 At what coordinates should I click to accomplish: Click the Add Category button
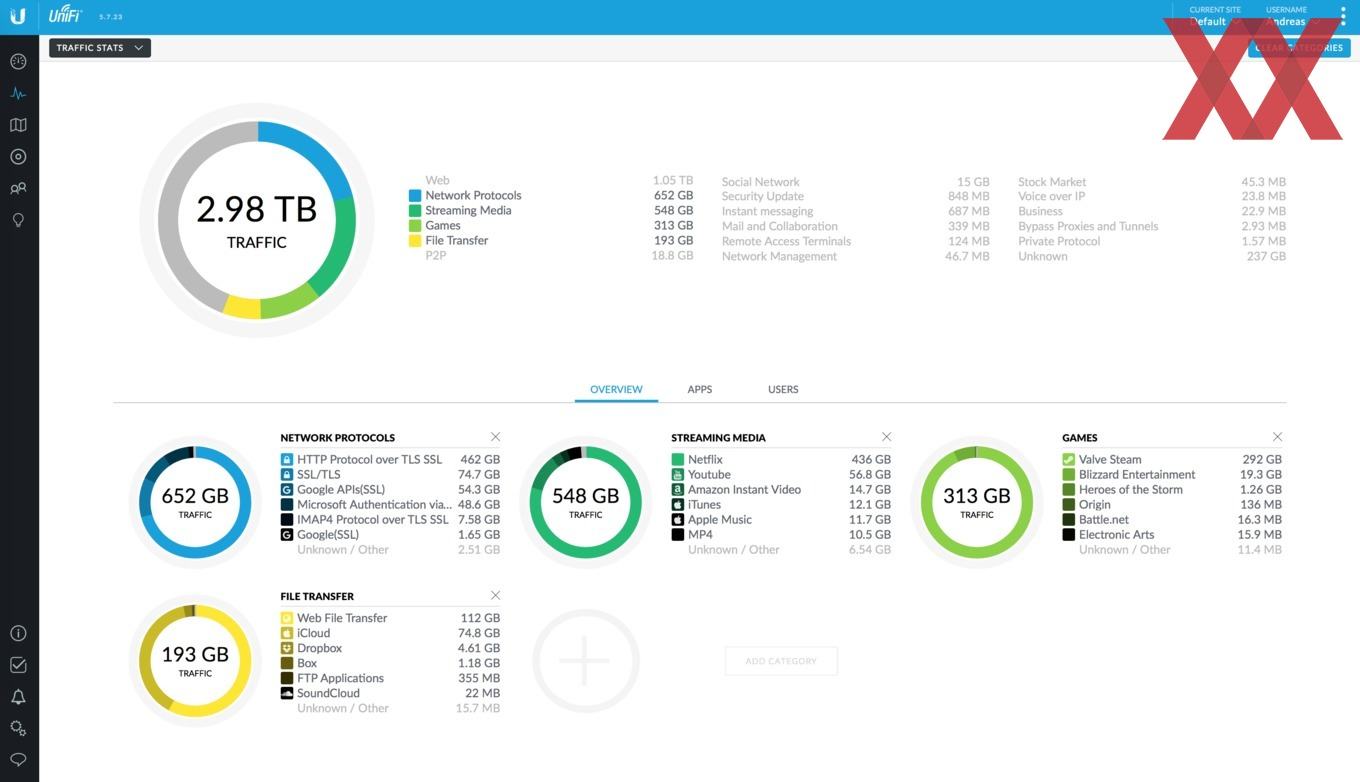(x=781, y=661)
